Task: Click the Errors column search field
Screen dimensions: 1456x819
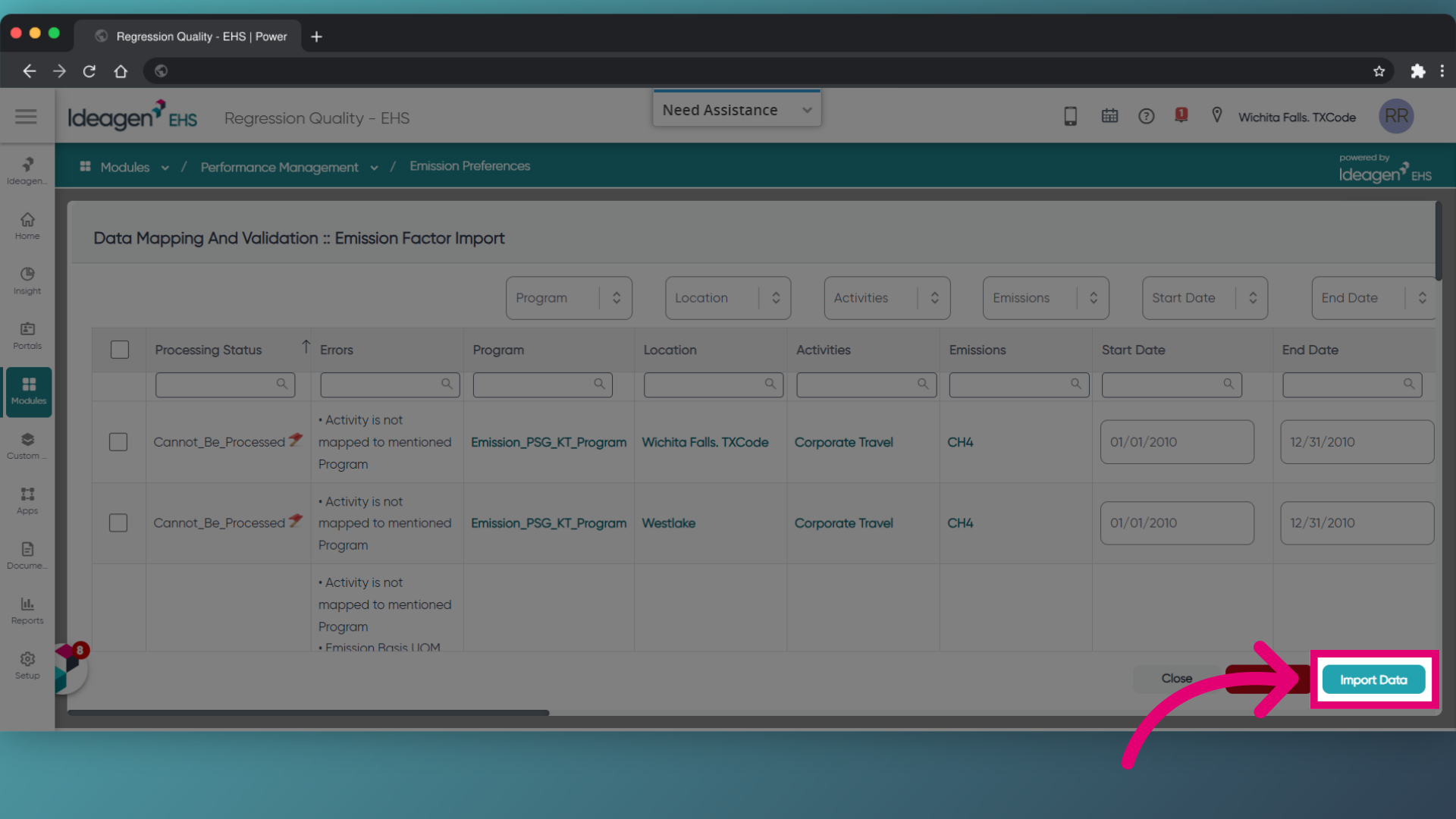Action: click(x=390, y=384)
